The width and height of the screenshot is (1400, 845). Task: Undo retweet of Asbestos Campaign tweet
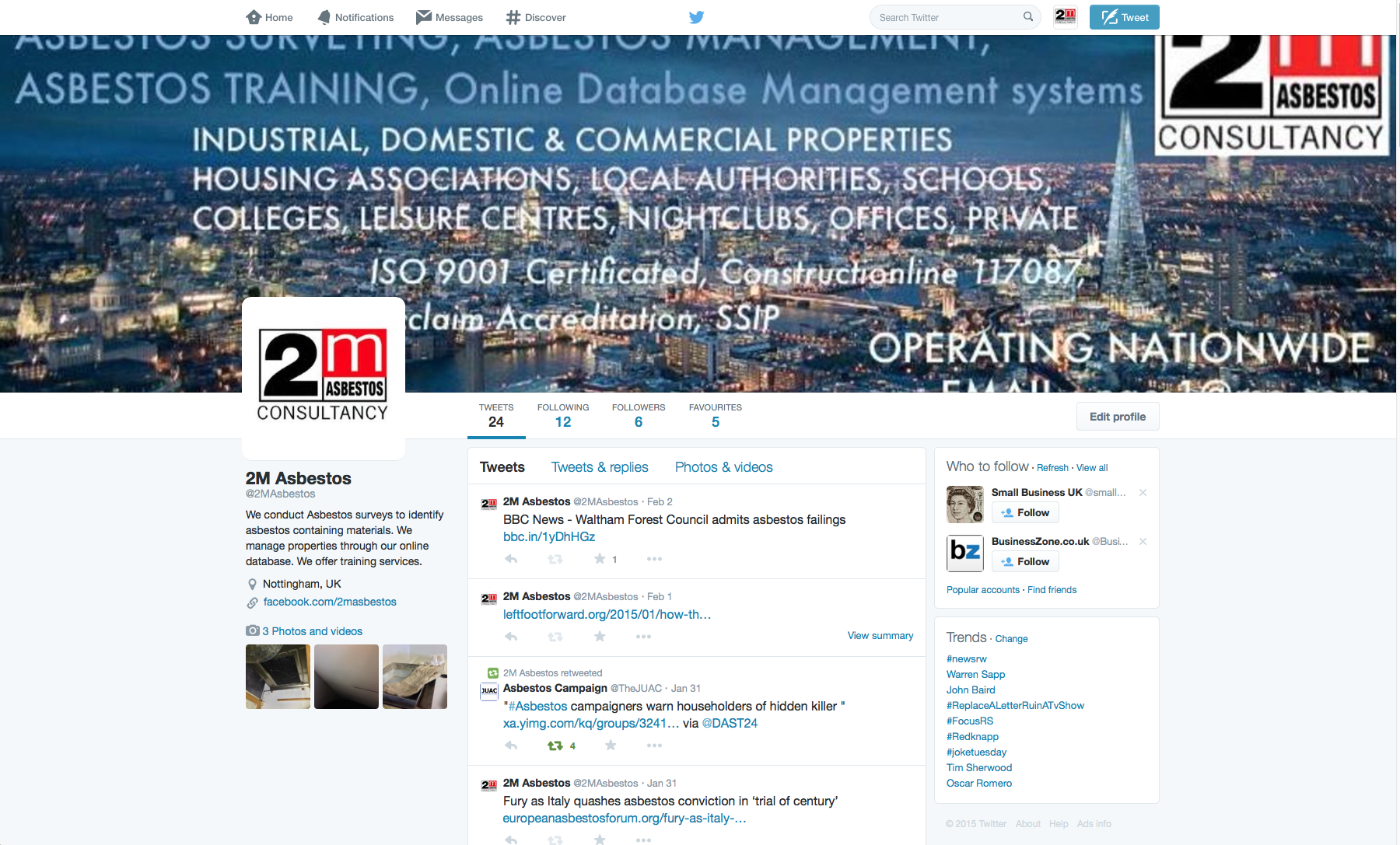(x=555, y=745)
